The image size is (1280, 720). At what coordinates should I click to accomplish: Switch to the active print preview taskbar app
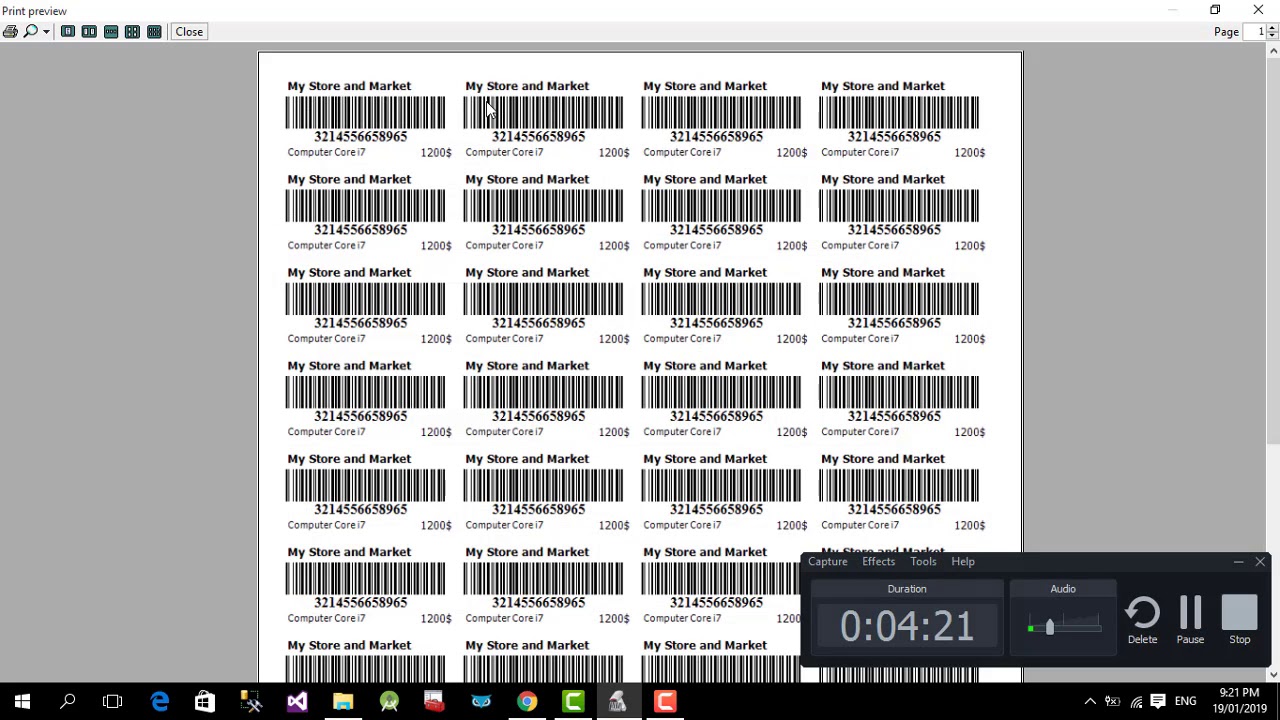618,701
